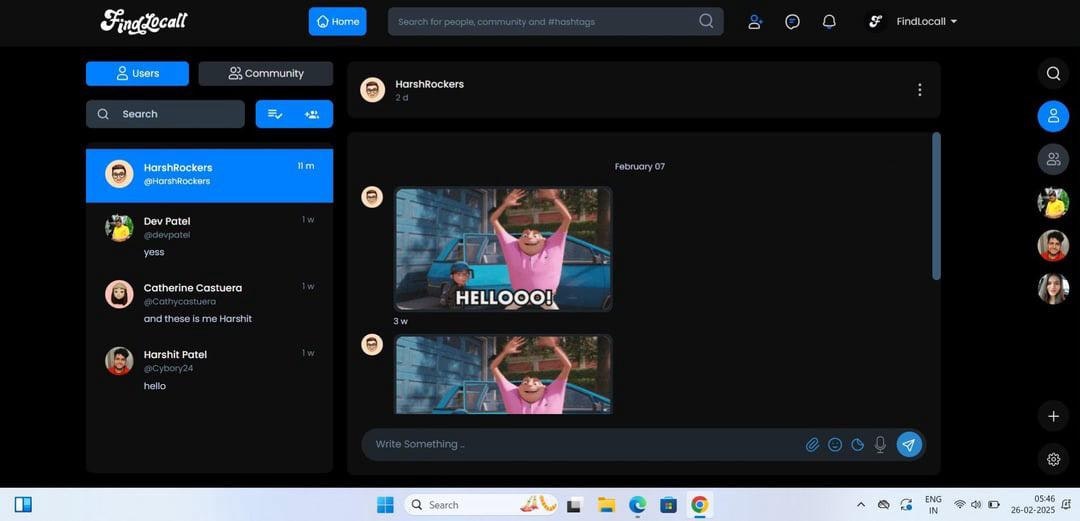The height and width of the screenshot is (521, 1080).
Task: Click HarshRockers avatar in chat header
Action: tap(373, 90)
